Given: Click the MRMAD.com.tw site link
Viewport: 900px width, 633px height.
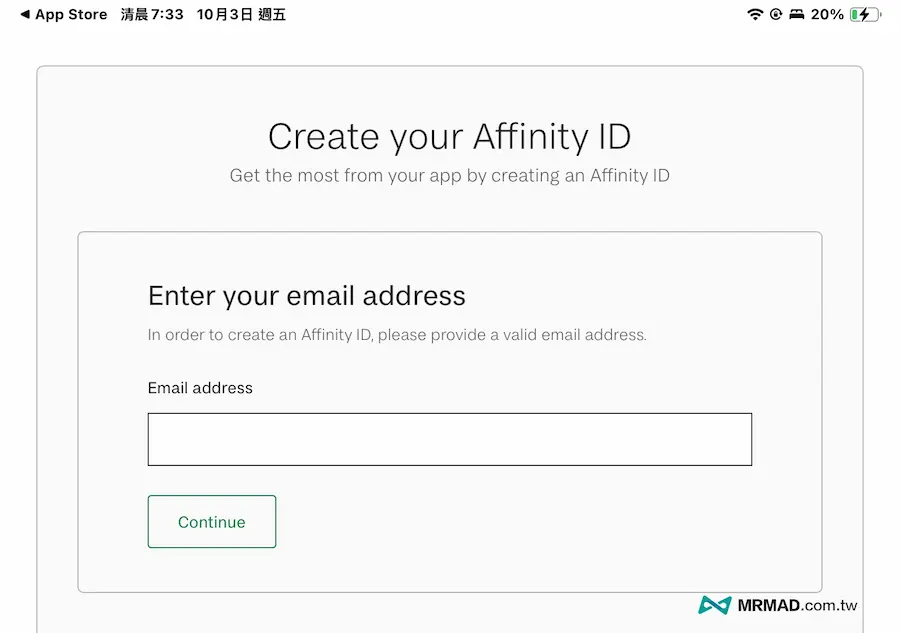Looking at the screenshot, I should tap(798, 606).
